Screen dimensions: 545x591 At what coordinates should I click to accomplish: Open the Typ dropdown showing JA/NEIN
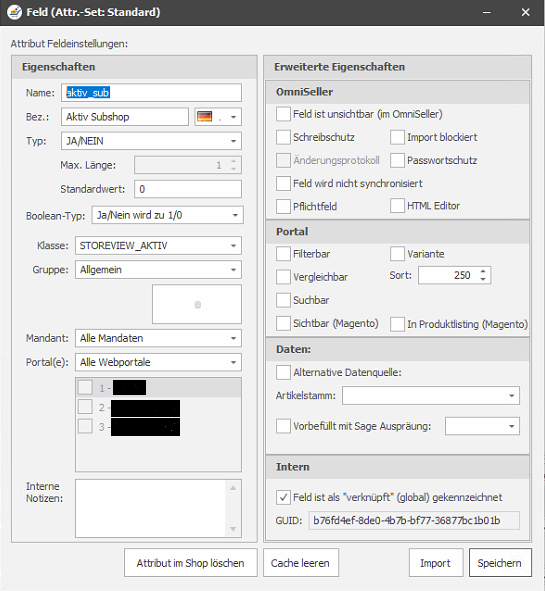152,141
